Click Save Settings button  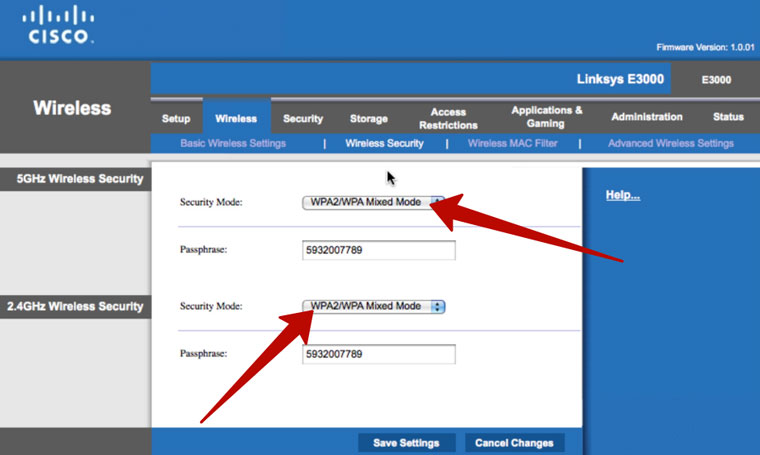(x=406, y=443)
